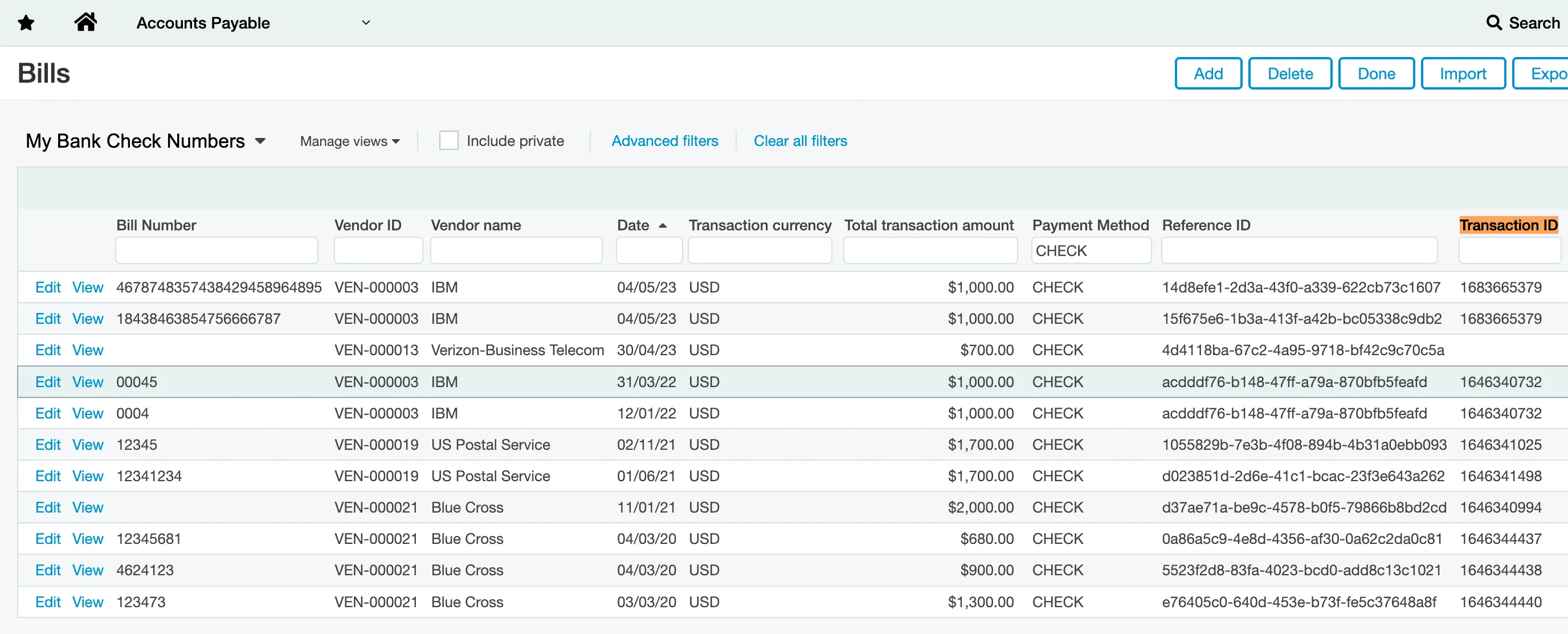Sort by the Date column header

(632, 225)
